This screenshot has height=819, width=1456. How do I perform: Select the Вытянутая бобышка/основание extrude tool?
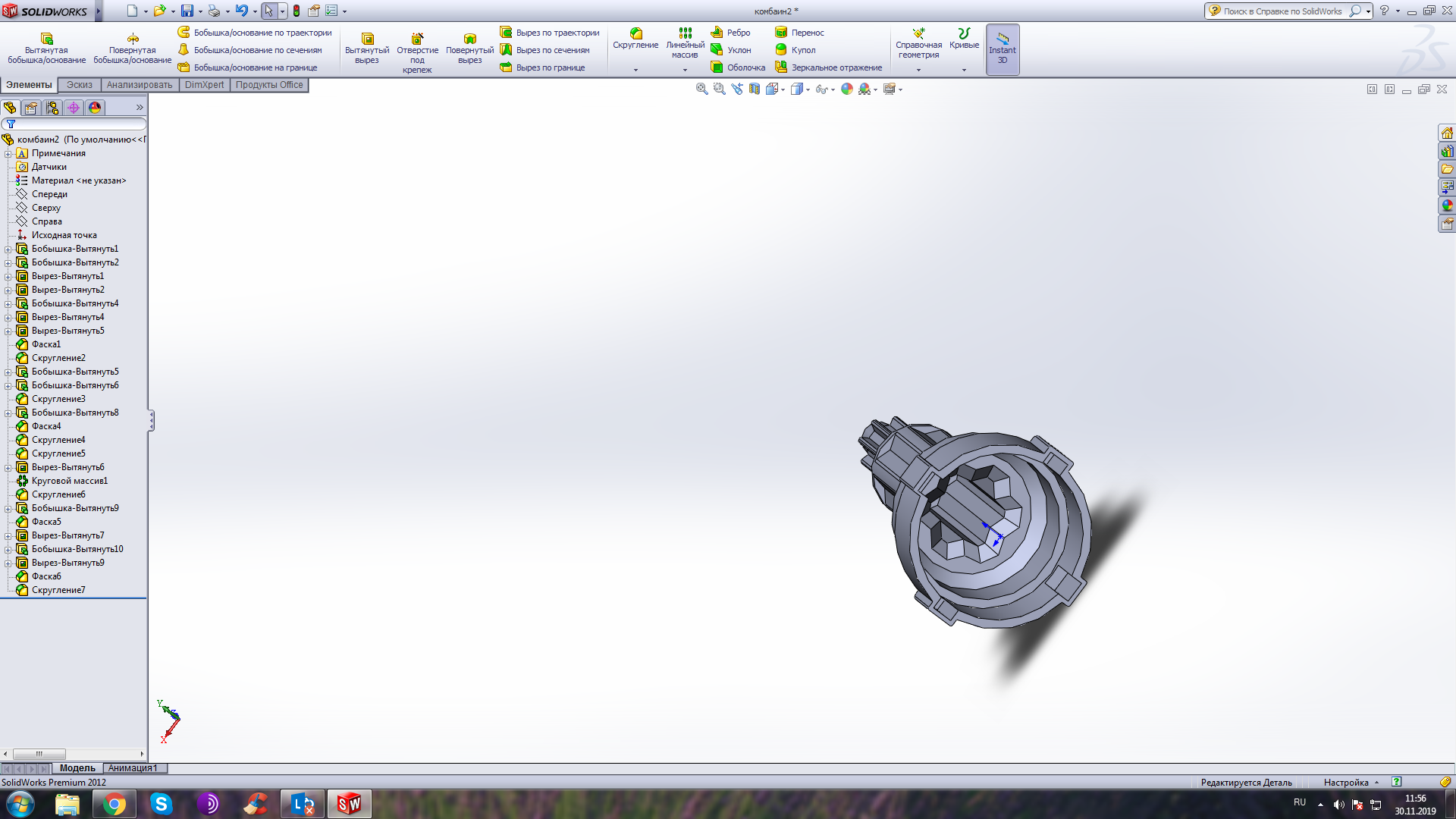tap(46, 48)
